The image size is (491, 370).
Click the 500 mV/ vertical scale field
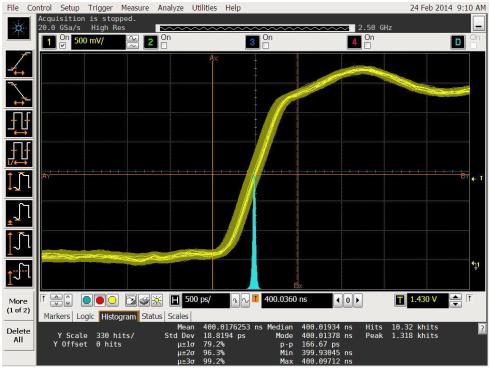tap(98, 42)
